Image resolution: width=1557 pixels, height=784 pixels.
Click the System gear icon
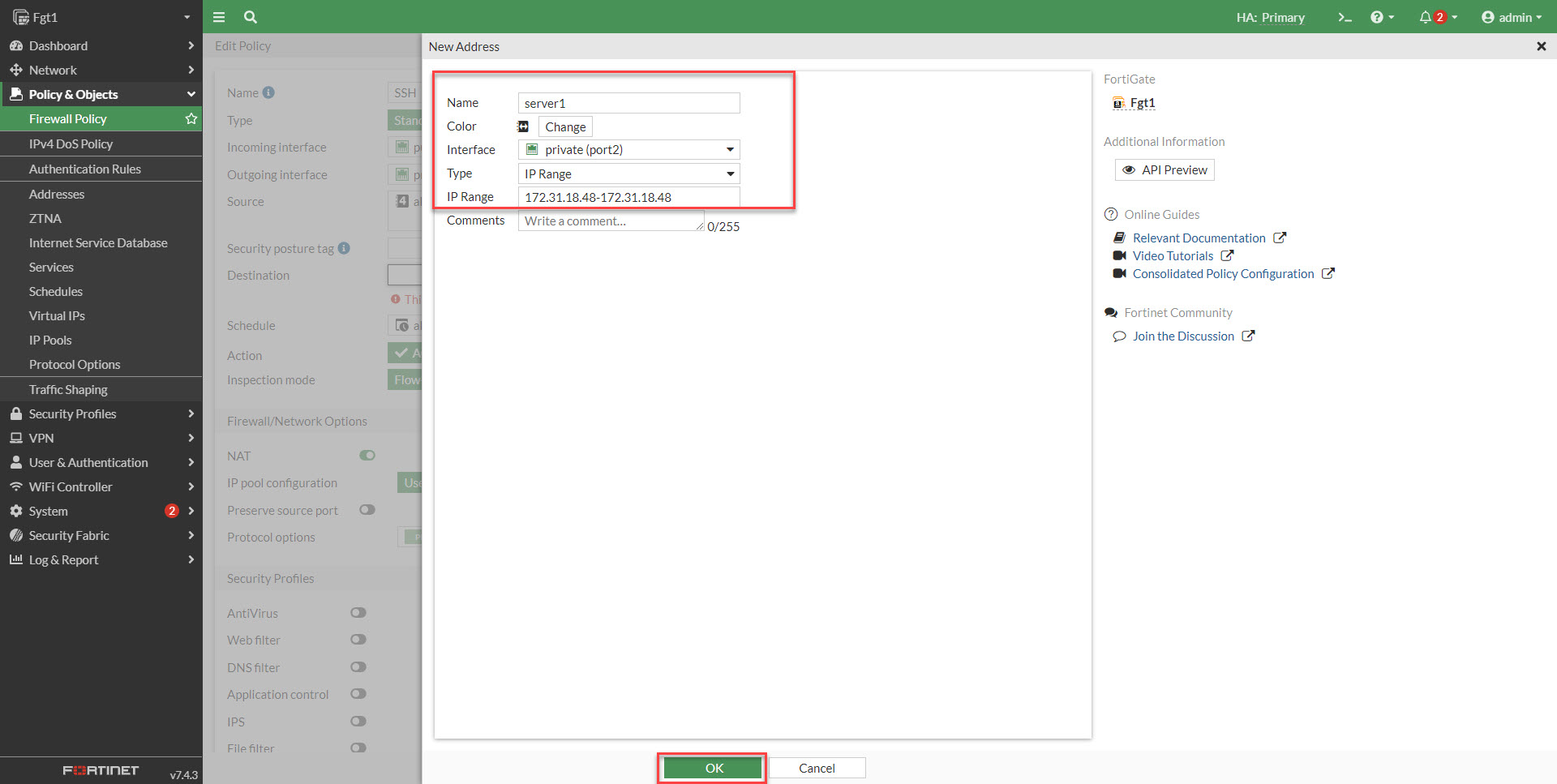click(15, 511)
